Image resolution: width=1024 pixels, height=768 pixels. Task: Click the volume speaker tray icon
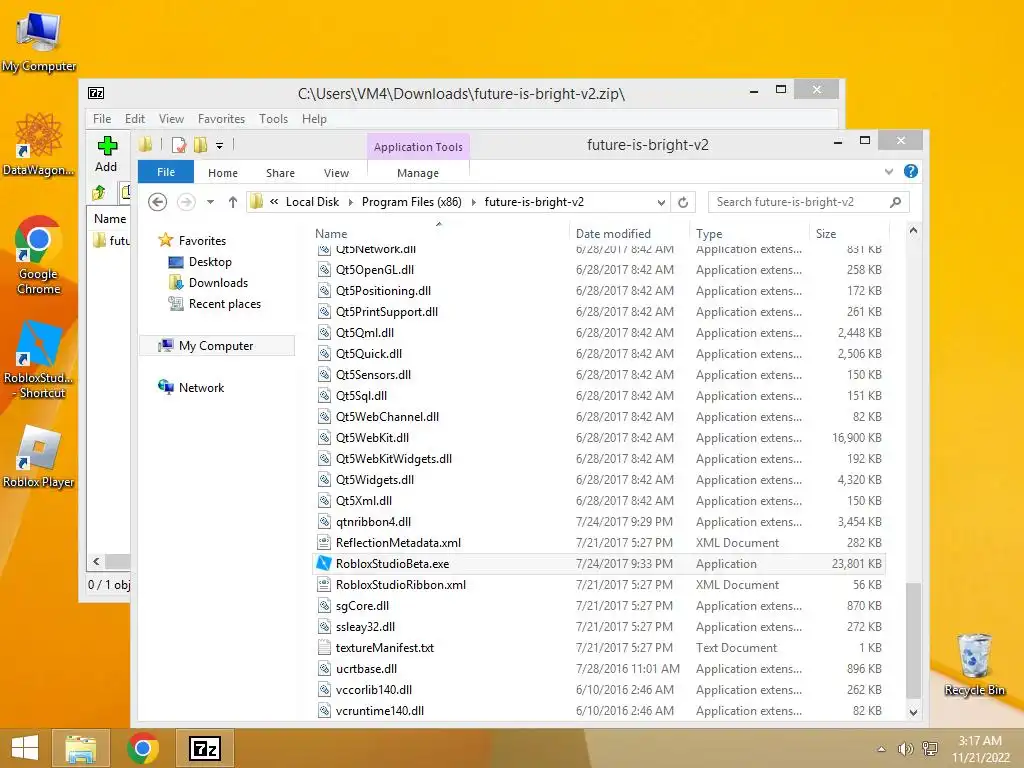(x=905, y=749)
